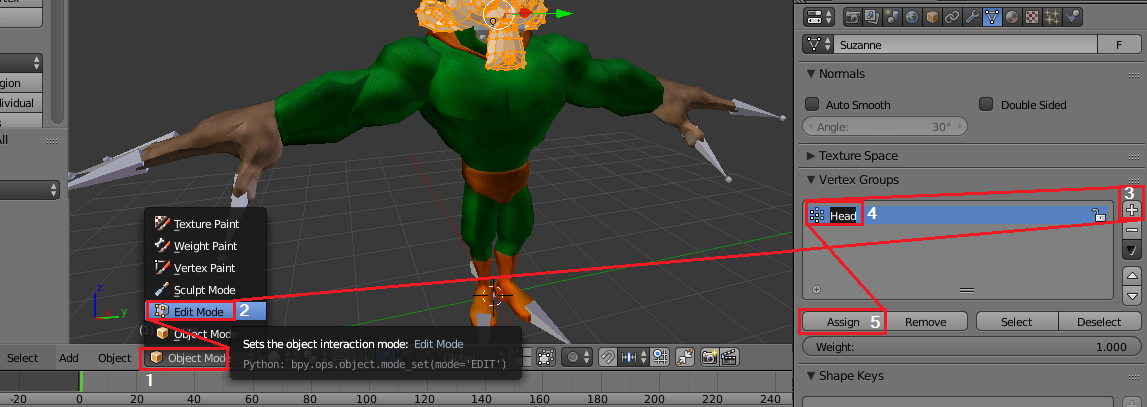Select the Head vertex group name

pyautogui.click(x=843, y=215)
